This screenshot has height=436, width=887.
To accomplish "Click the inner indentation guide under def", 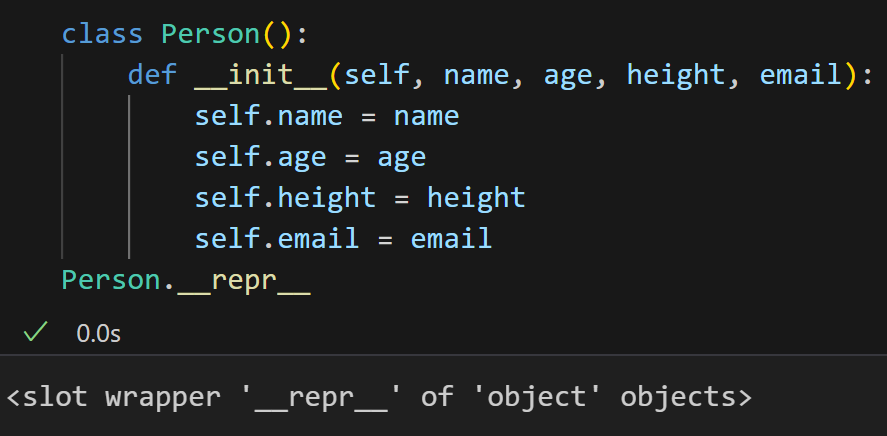I will click(129, 177).
